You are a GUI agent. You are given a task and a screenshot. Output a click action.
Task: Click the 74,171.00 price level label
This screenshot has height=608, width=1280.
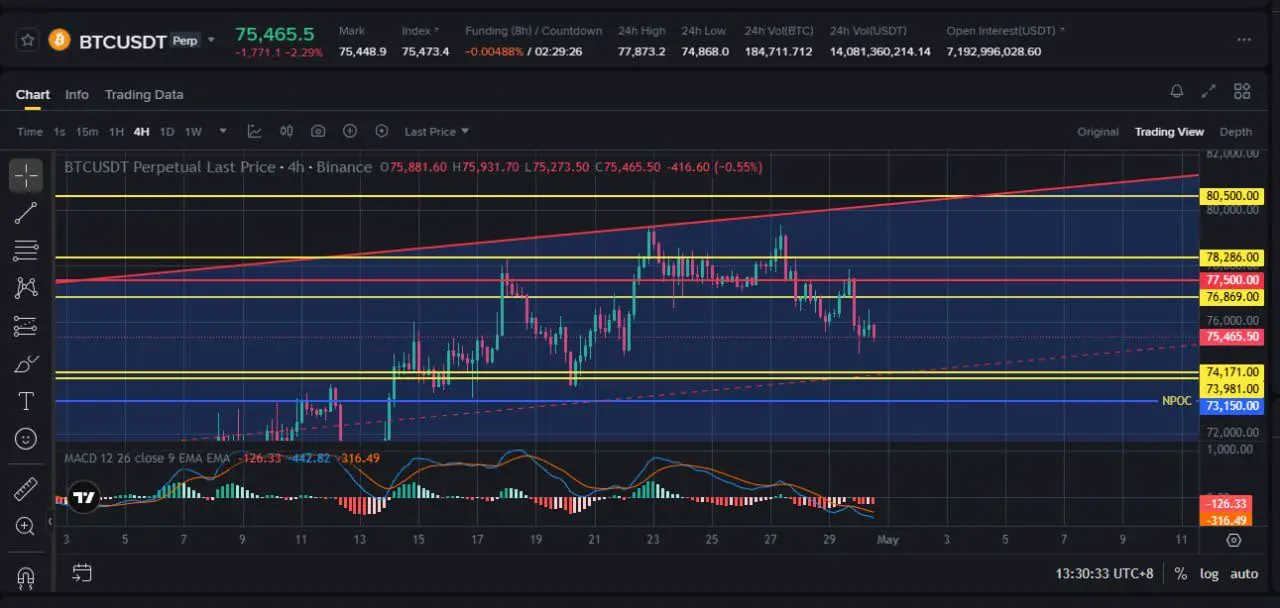(1233, 372)
